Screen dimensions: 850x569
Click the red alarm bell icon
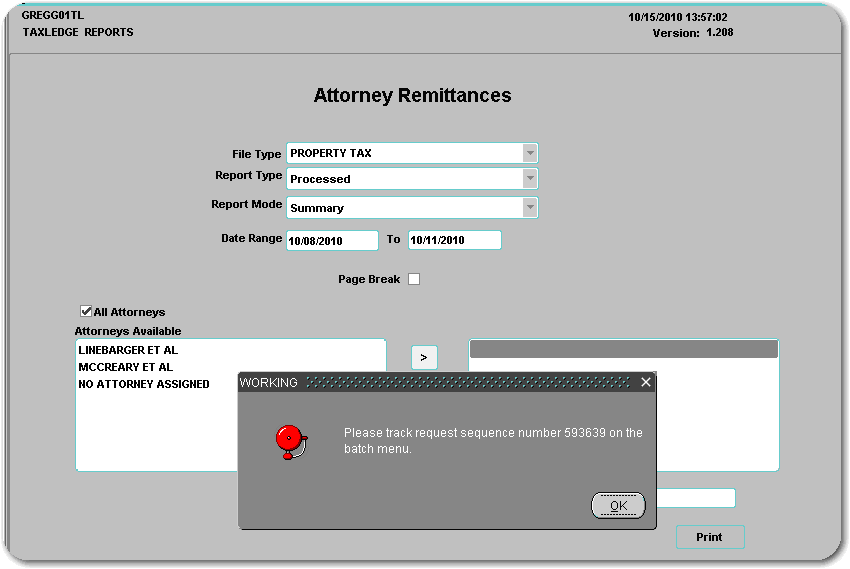tap(289, 440)
